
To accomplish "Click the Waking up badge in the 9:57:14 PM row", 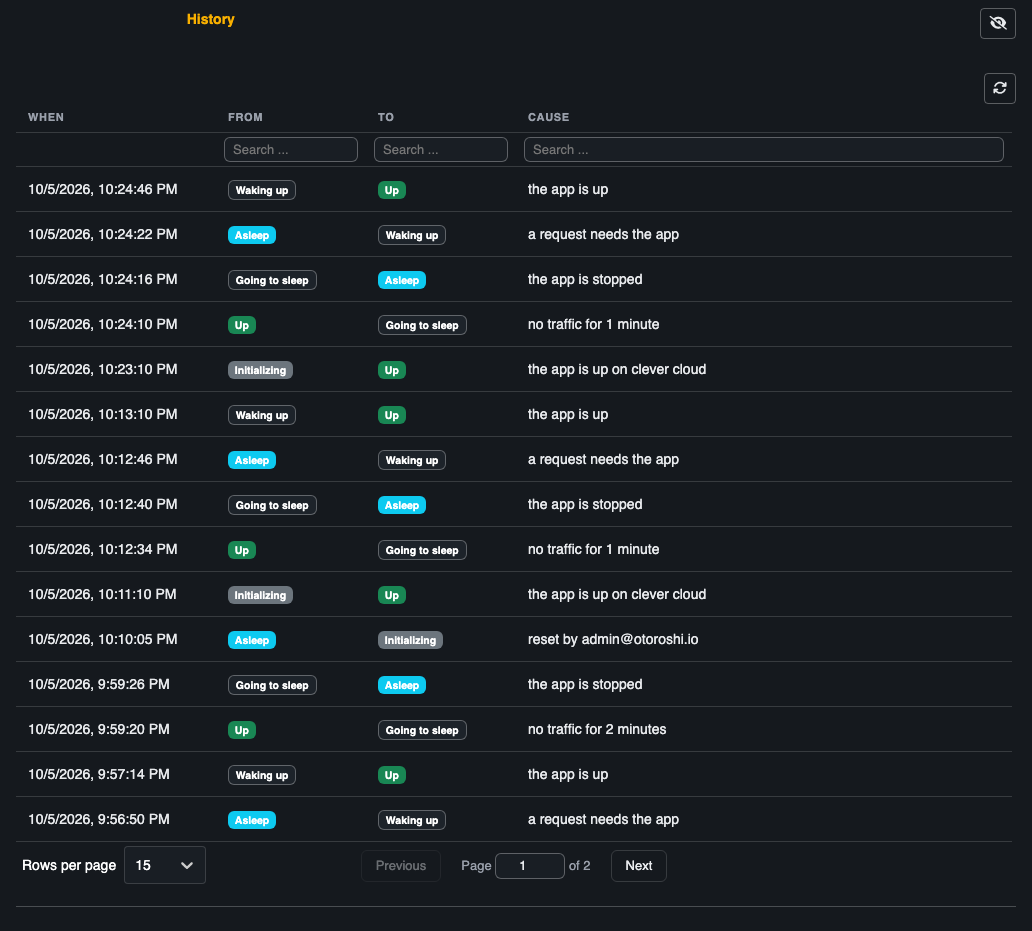I will [x=262, y=775].
